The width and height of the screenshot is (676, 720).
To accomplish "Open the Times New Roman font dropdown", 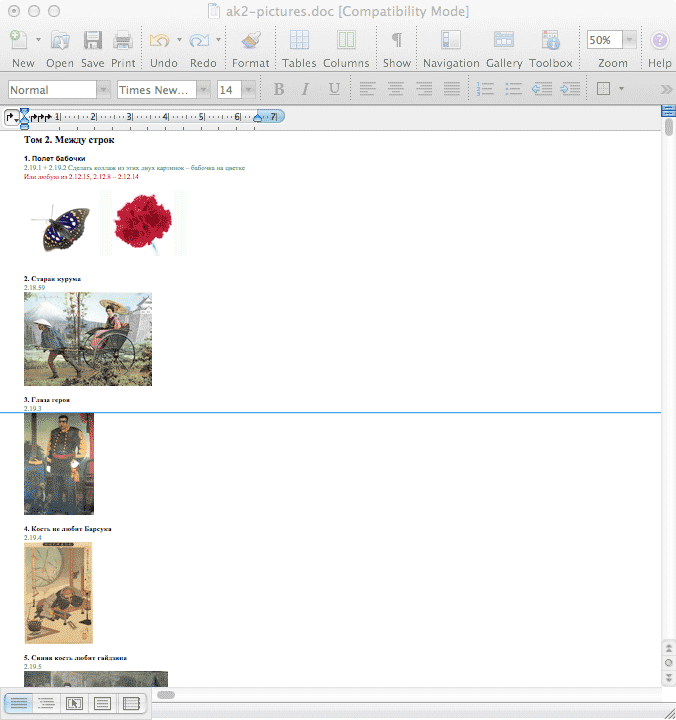I will tap(204, 89).
